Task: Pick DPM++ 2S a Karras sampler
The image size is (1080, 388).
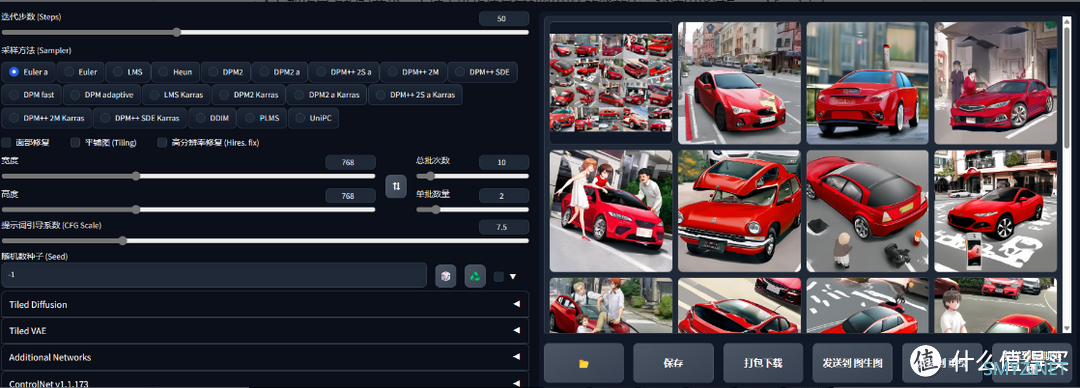Action: point(415,94)
